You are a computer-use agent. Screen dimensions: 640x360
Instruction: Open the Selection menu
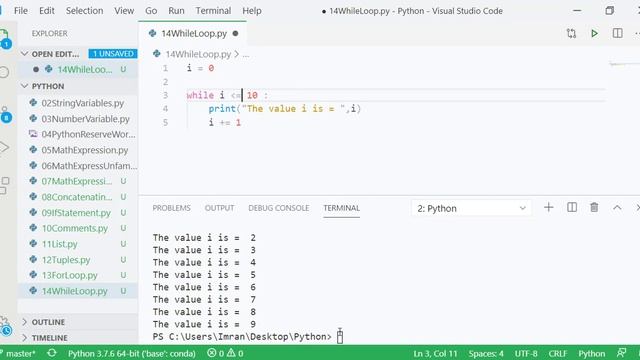click(x=84, y=11)
